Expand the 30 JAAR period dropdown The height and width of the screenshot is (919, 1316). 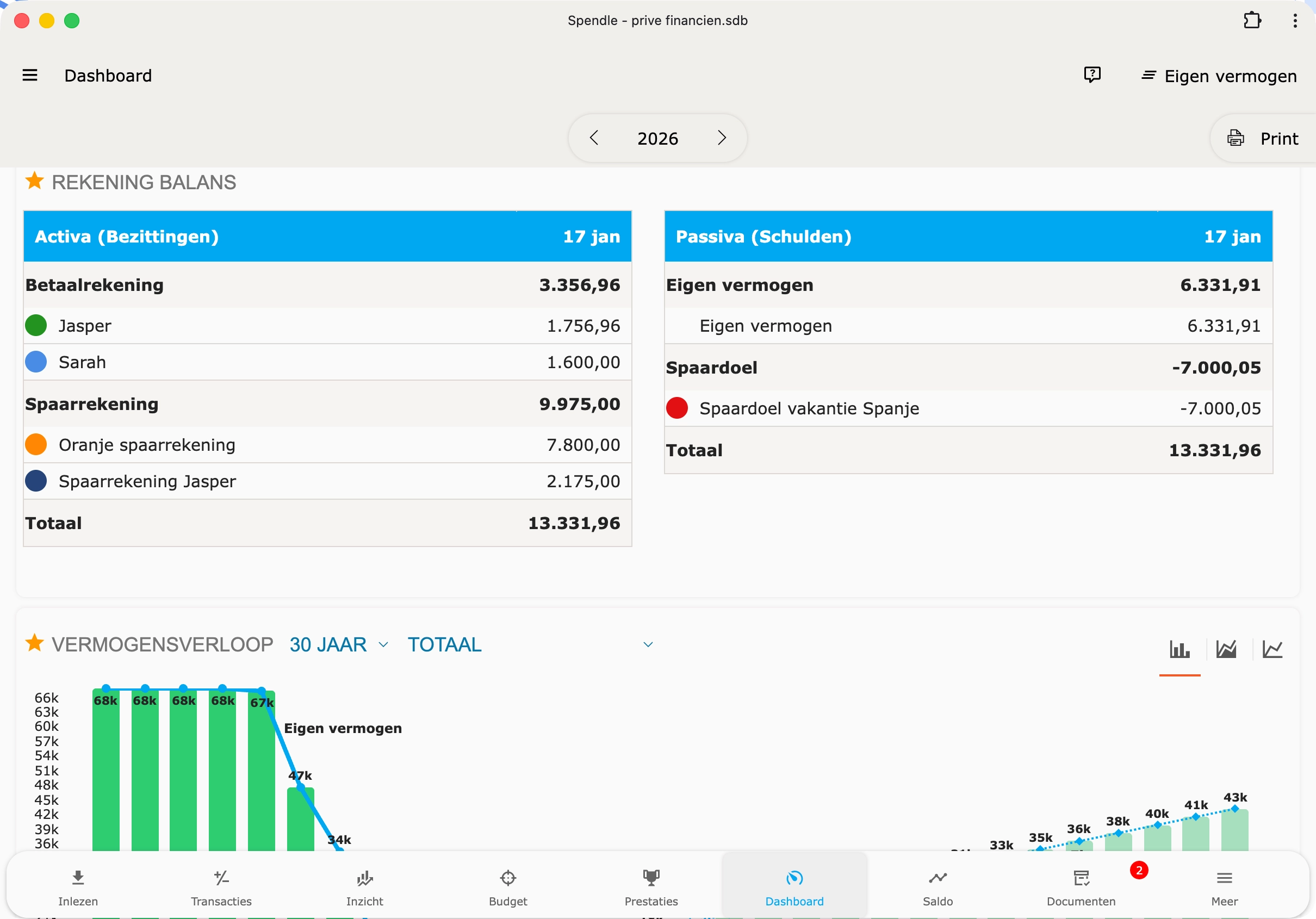coord(339,644)
